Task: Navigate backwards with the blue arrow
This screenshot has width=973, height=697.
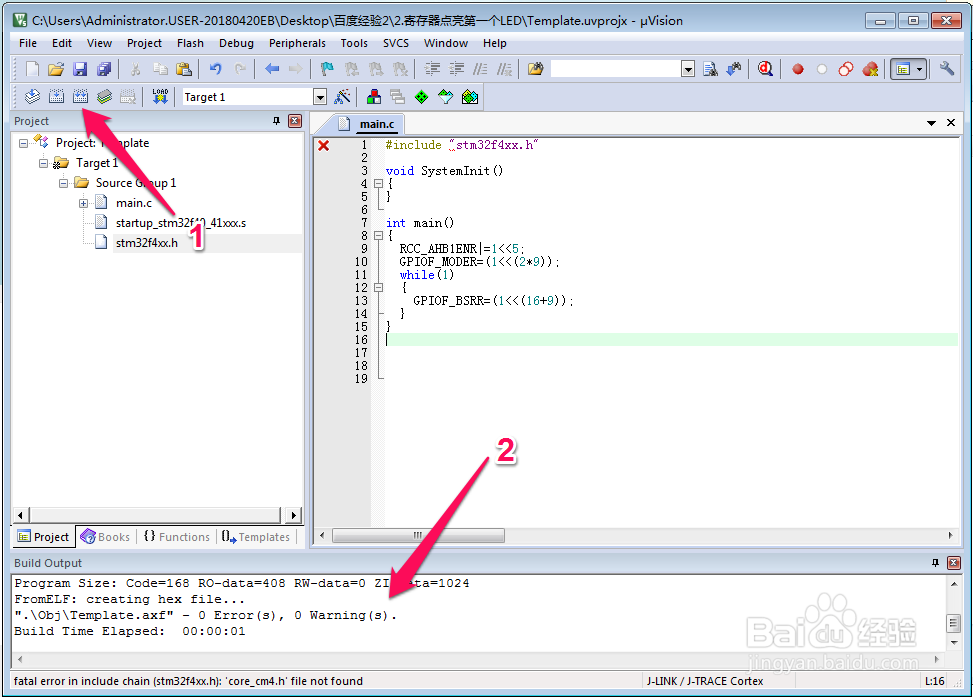Action: tap(272, 69)
